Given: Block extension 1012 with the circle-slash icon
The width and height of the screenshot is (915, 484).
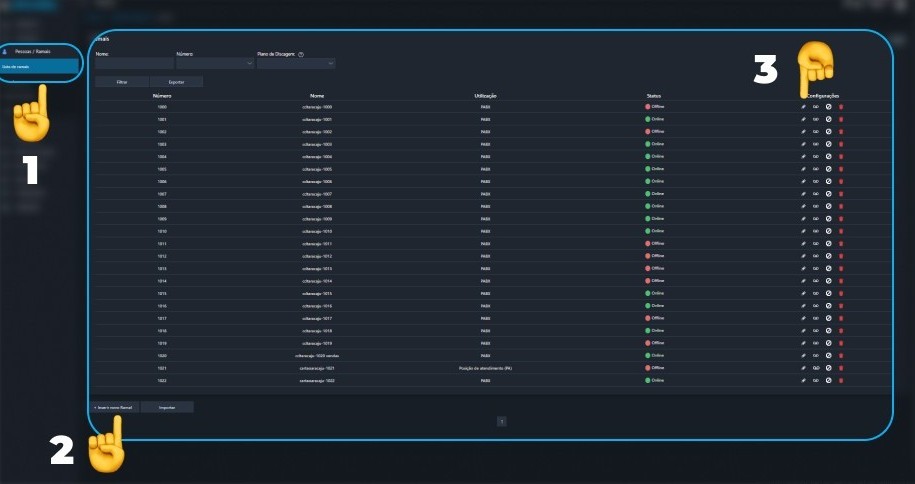Looking at the screenshot, I should (x=828, y=256).
